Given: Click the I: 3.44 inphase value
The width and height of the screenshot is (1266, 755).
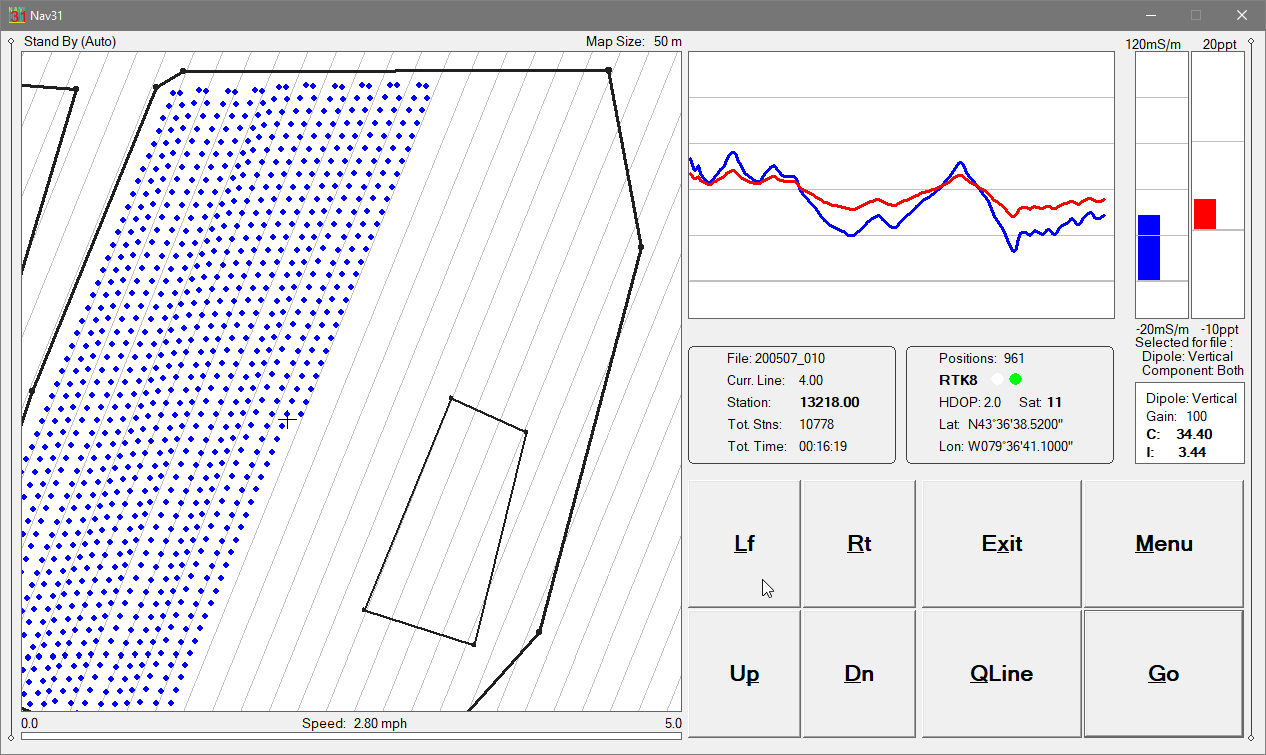Looking at the screenshot, I should [1177, 452].
